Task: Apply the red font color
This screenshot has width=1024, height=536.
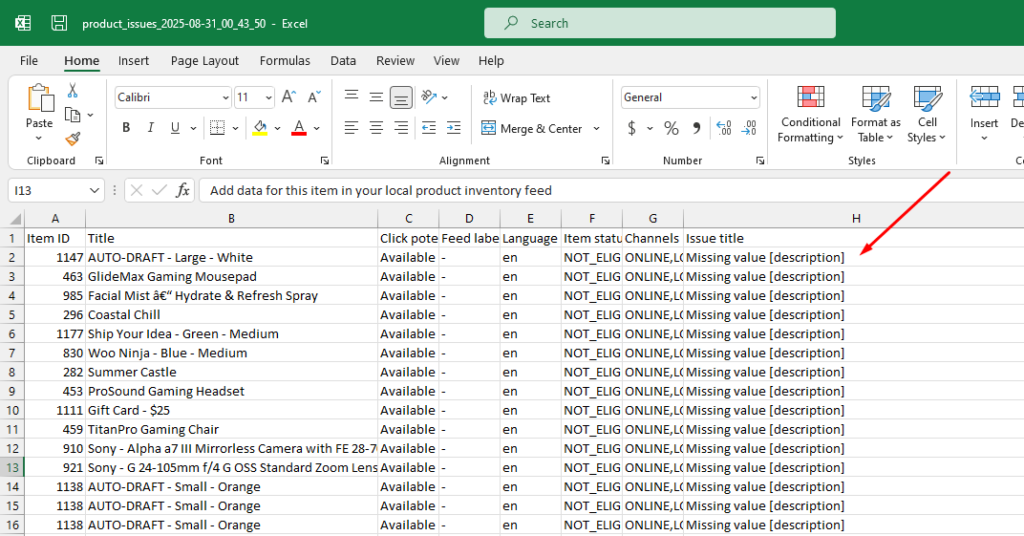Action: (x=298, y=128)
